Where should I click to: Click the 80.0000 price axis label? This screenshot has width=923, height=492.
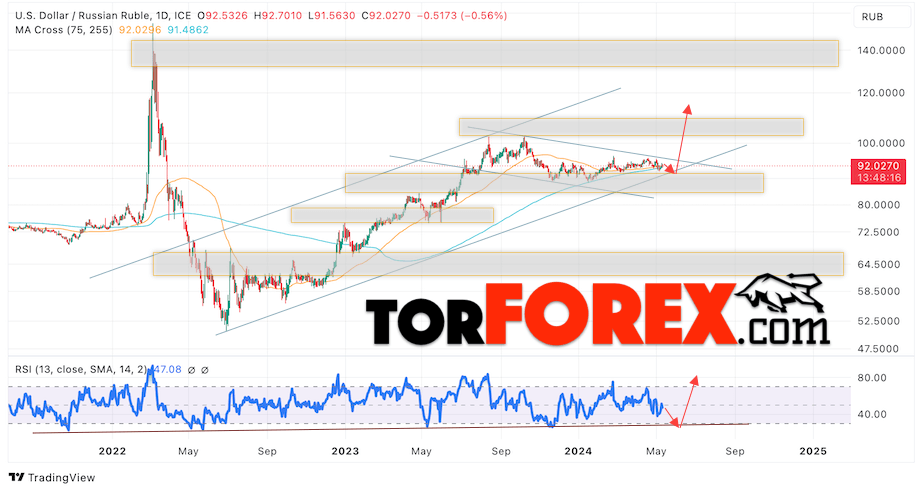(878, 205)
